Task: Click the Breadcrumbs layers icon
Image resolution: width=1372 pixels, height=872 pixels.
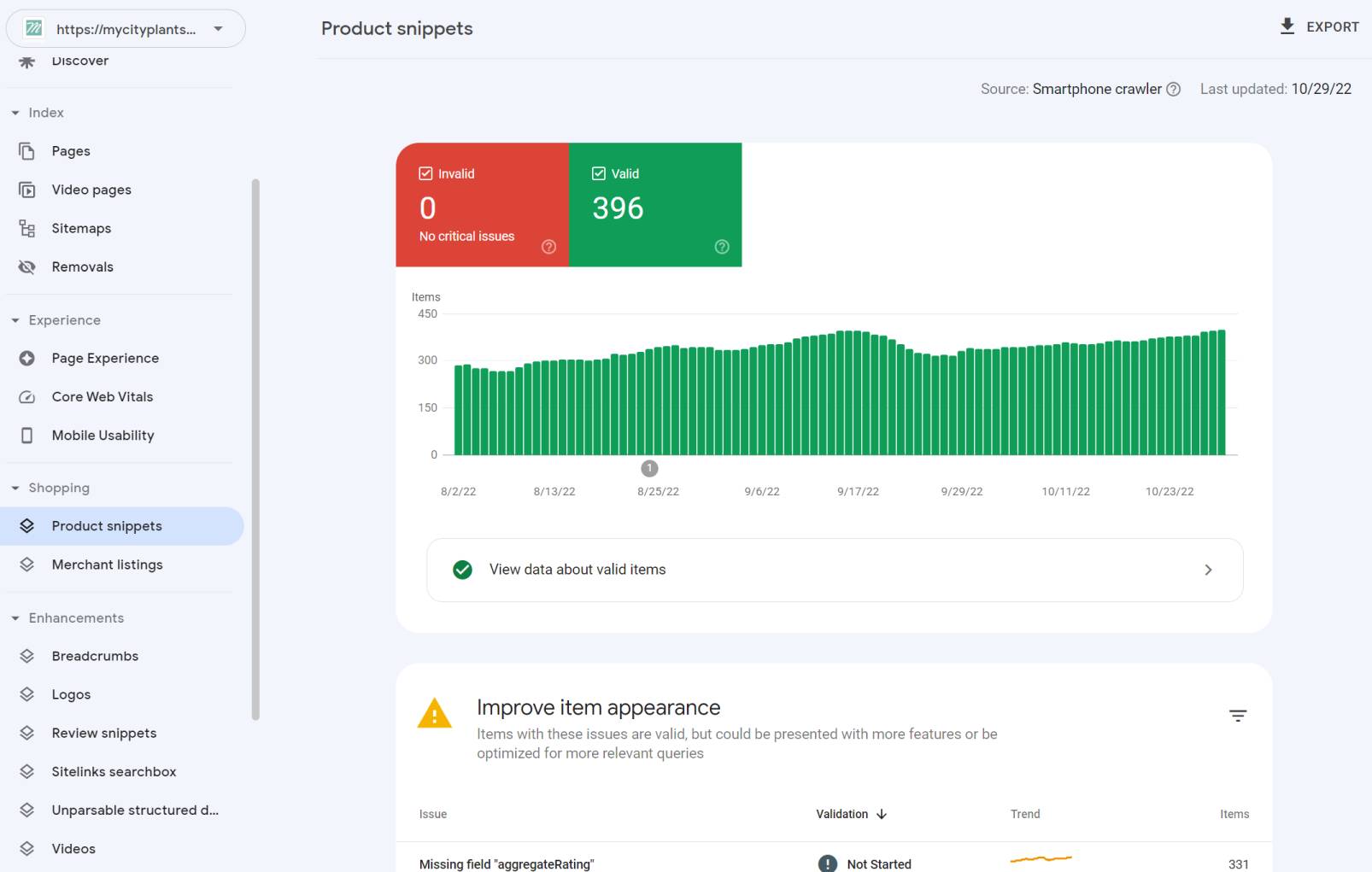Action: 27,656
